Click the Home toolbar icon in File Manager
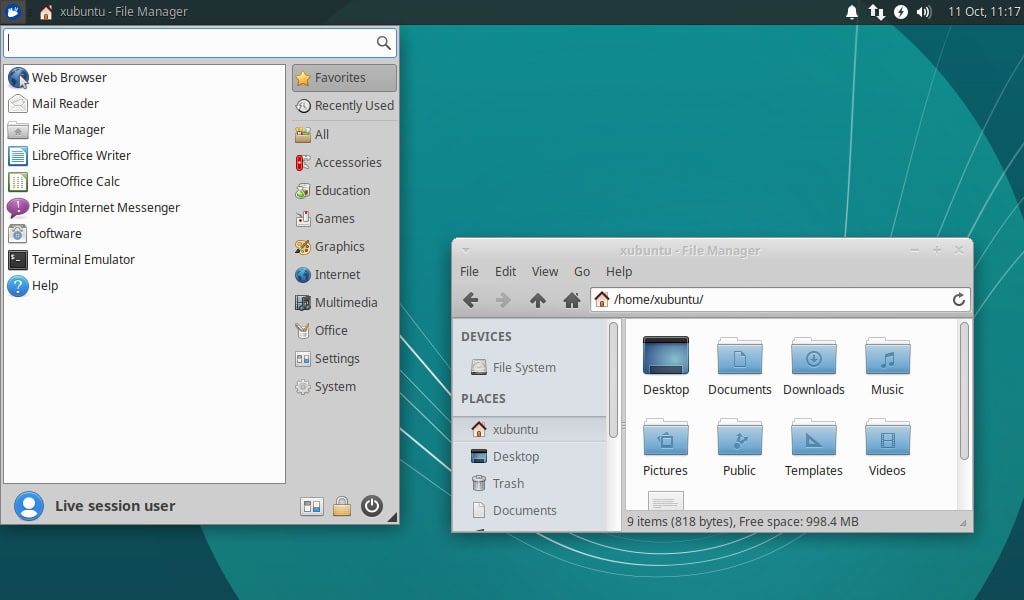1024x600 pixels. pyautogui.click(x=572, y=299)
